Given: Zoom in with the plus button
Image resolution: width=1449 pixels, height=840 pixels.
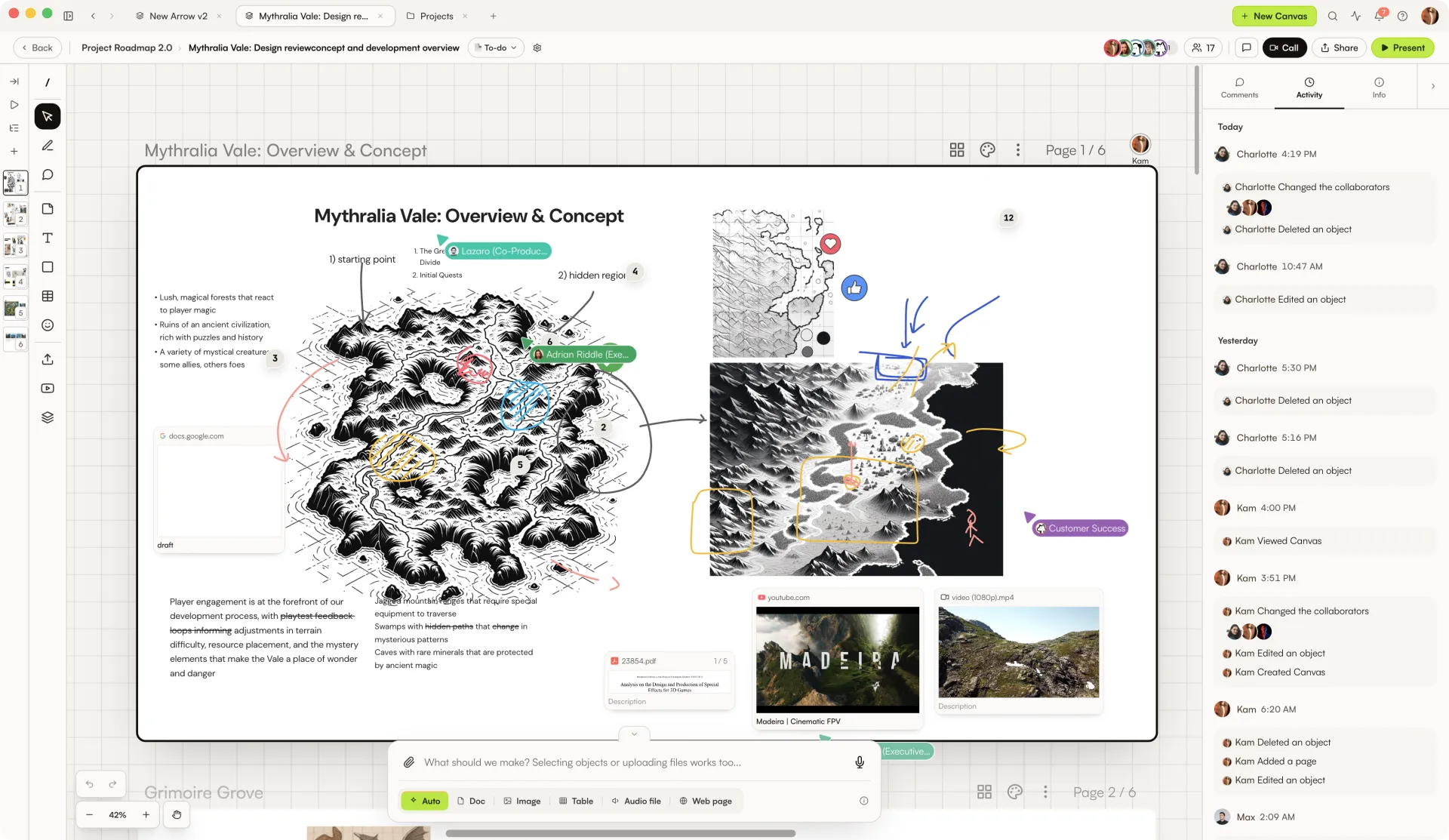Looking at the screenshot, I should coord(146,814).
